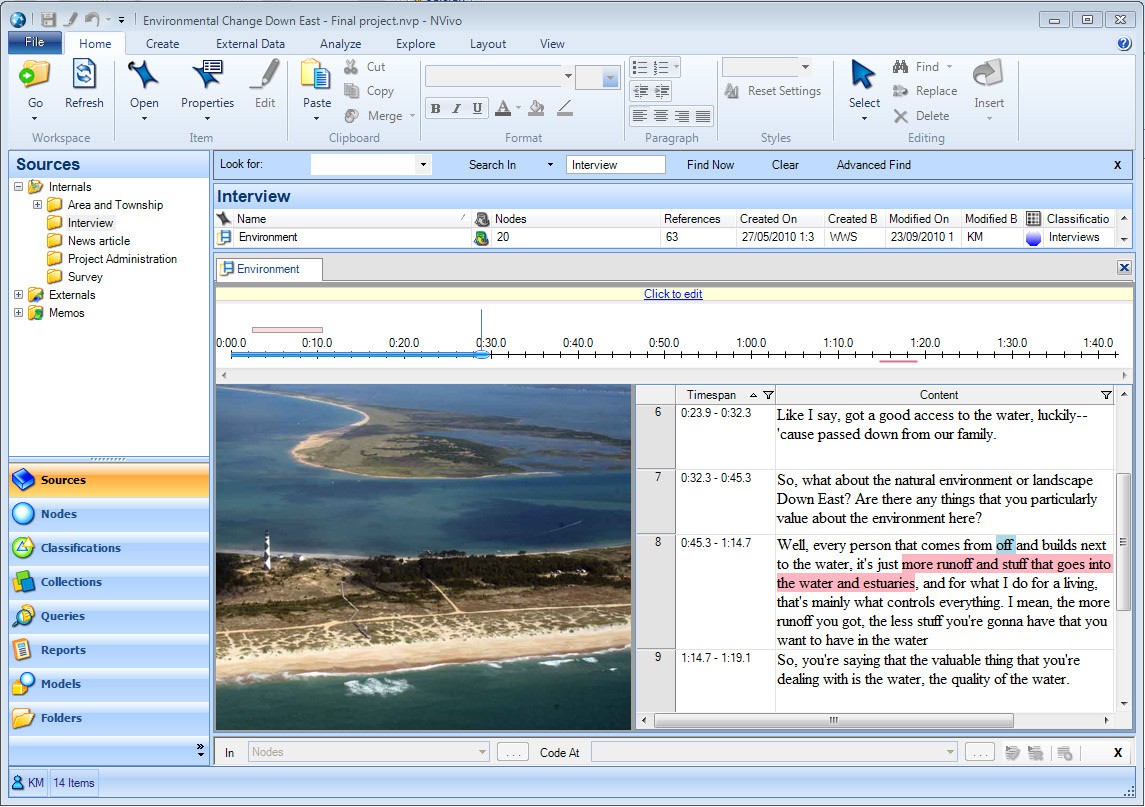
Task: Toggle the filter on the Content column
Action: point(1106,394)
